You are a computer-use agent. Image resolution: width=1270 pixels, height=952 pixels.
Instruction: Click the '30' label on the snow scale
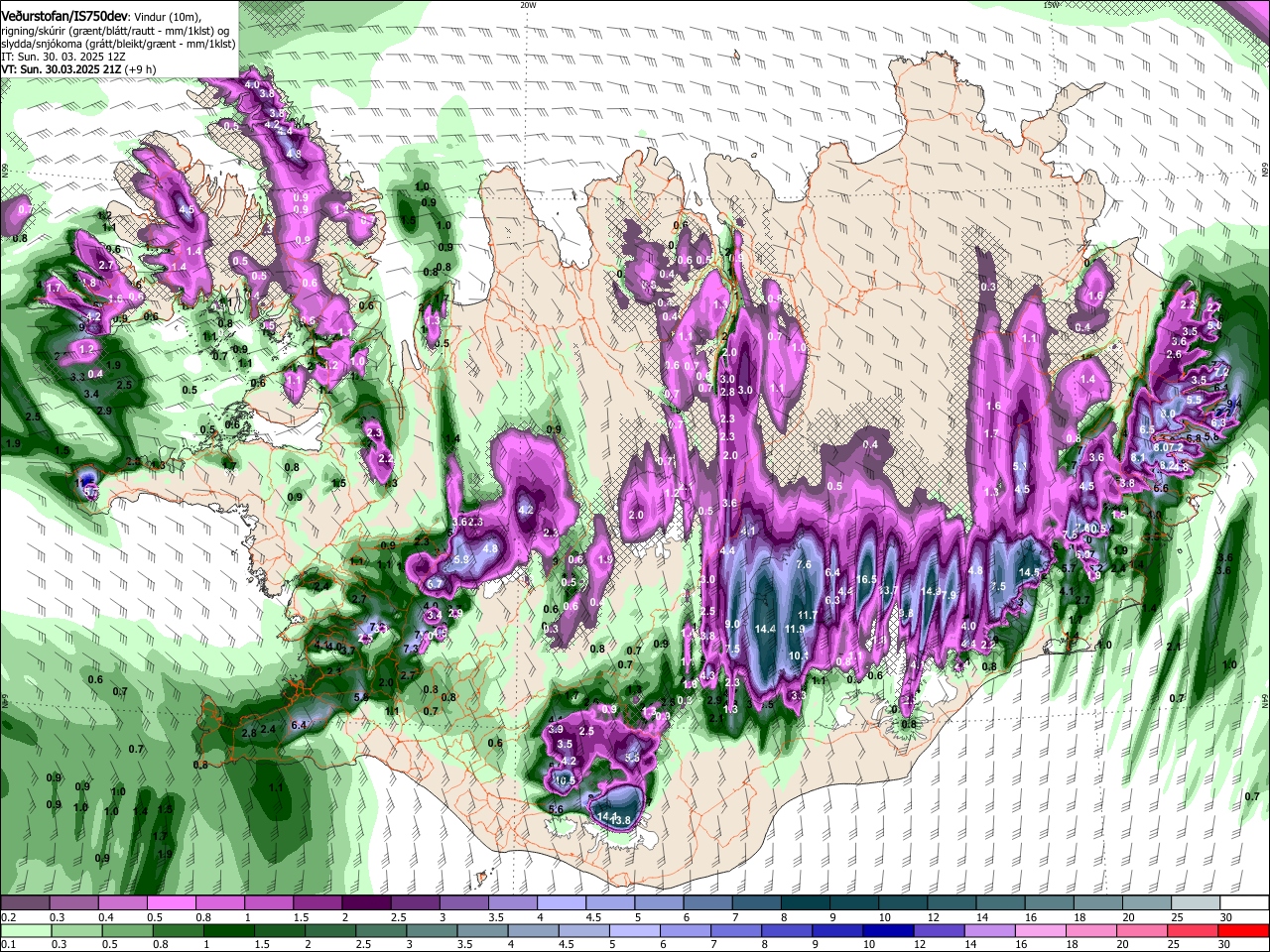(x=1225, y=917)
